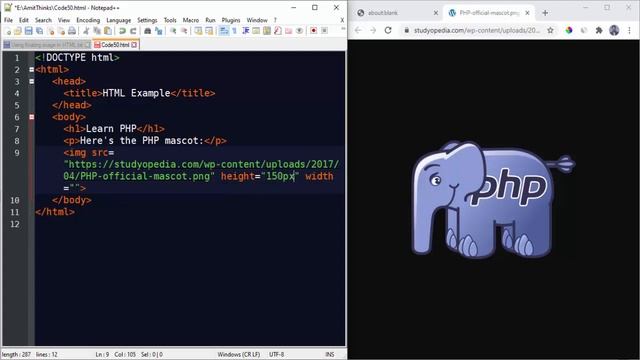Open the Chrome extensions puzzle icon

[599, 30]
